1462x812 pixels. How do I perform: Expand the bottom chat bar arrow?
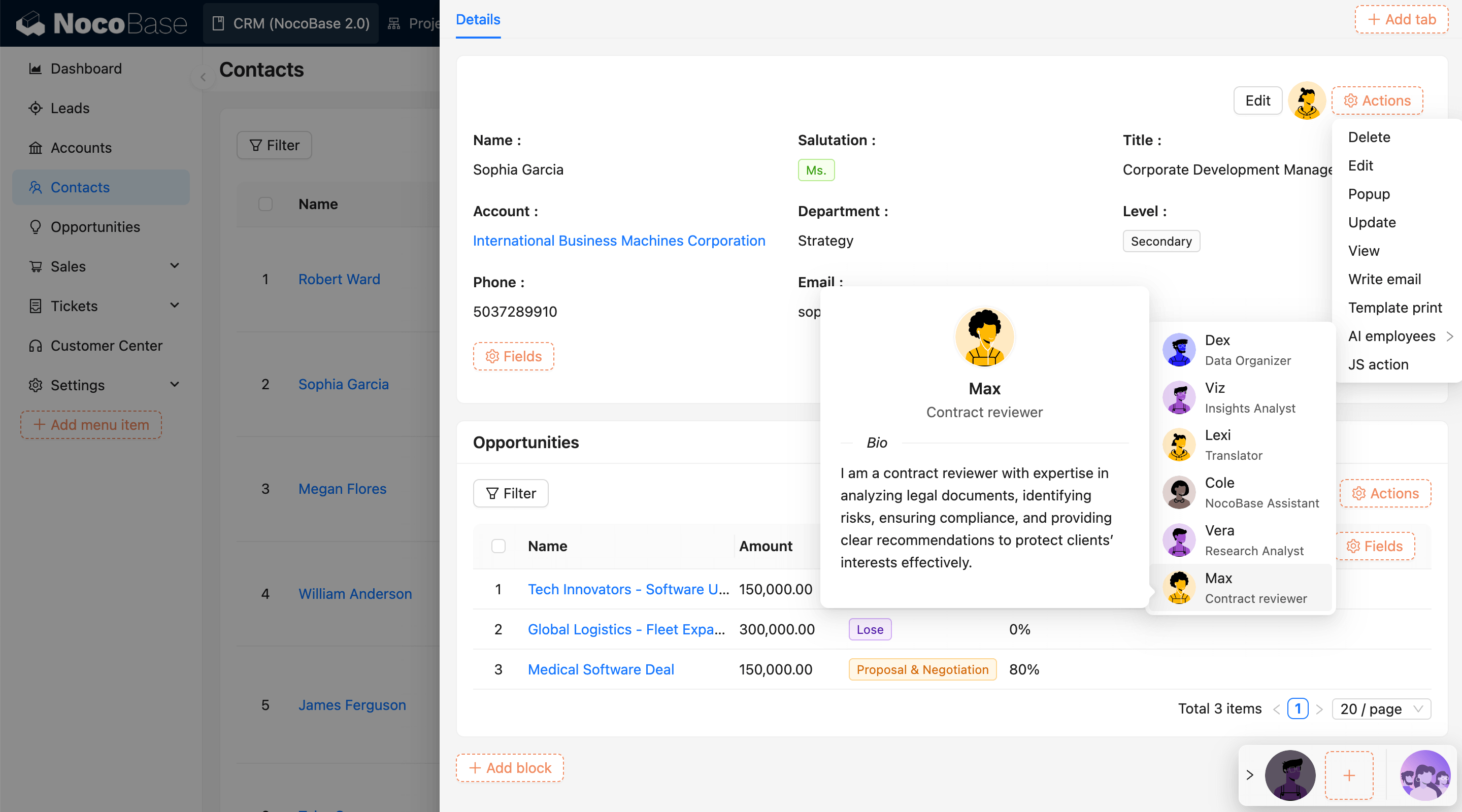pos(1250,774)
